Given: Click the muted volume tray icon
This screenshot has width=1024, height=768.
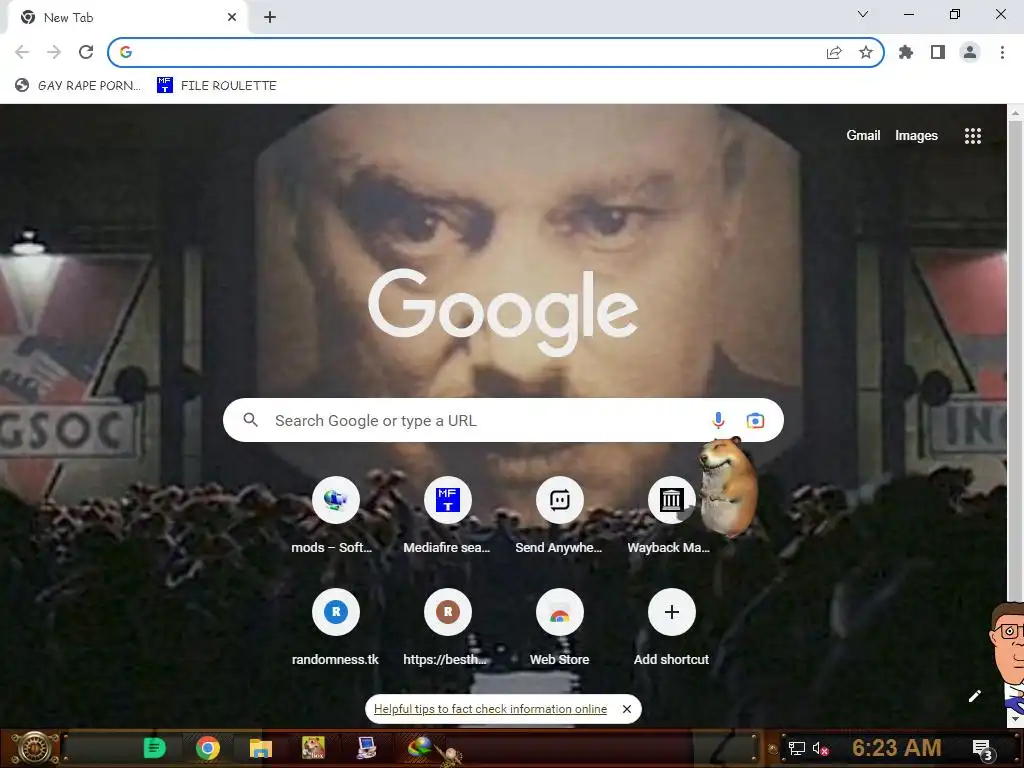Looking at the screenshot, I should pyautogui.click(x=820, y=748).
